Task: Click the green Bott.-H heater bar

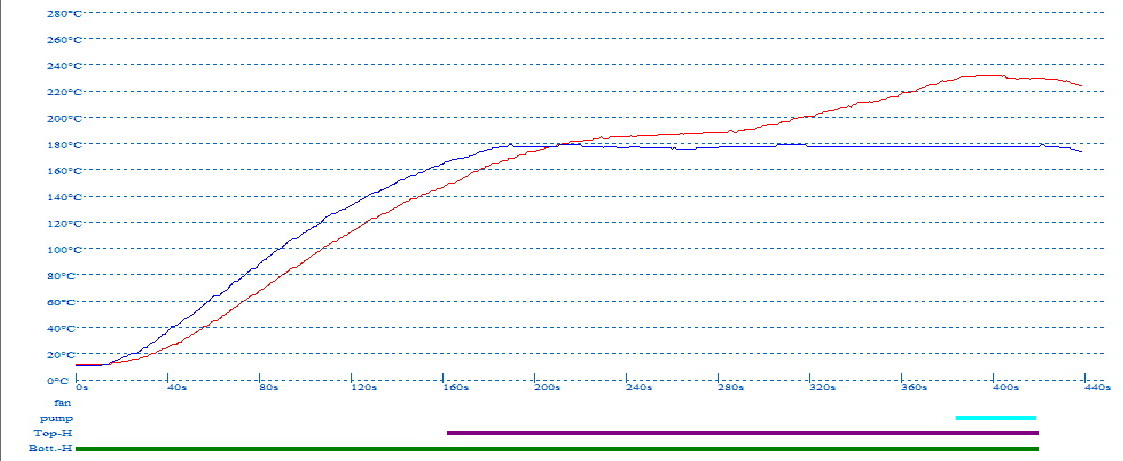Action: click(x=556, y=449)
